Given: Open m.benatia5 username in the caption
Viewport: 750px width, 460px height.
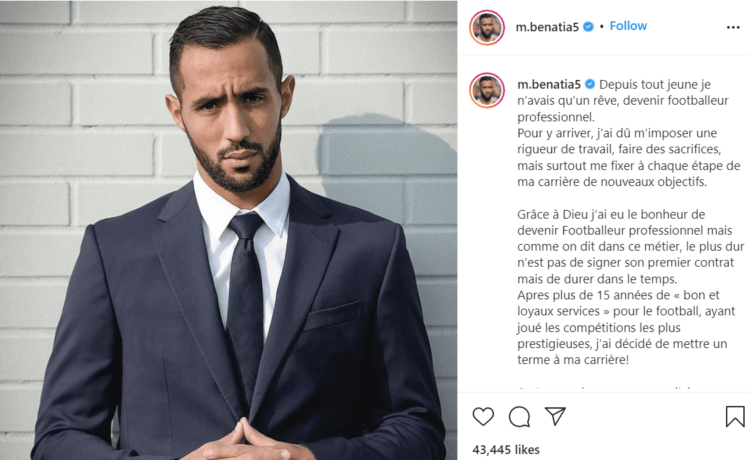Looking at the screenshot, I should (x=549, y=85).
